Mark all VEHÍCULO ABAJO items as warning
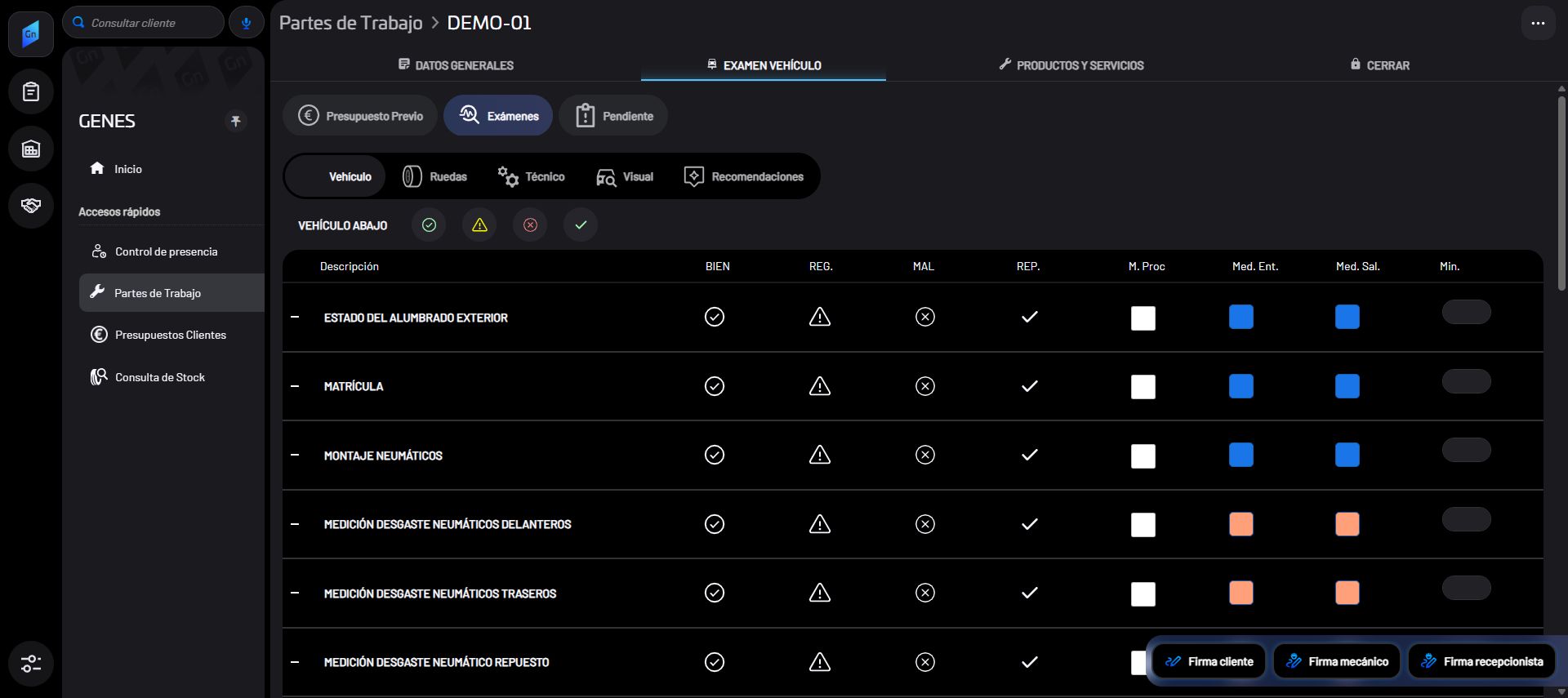 coord(479,225)
